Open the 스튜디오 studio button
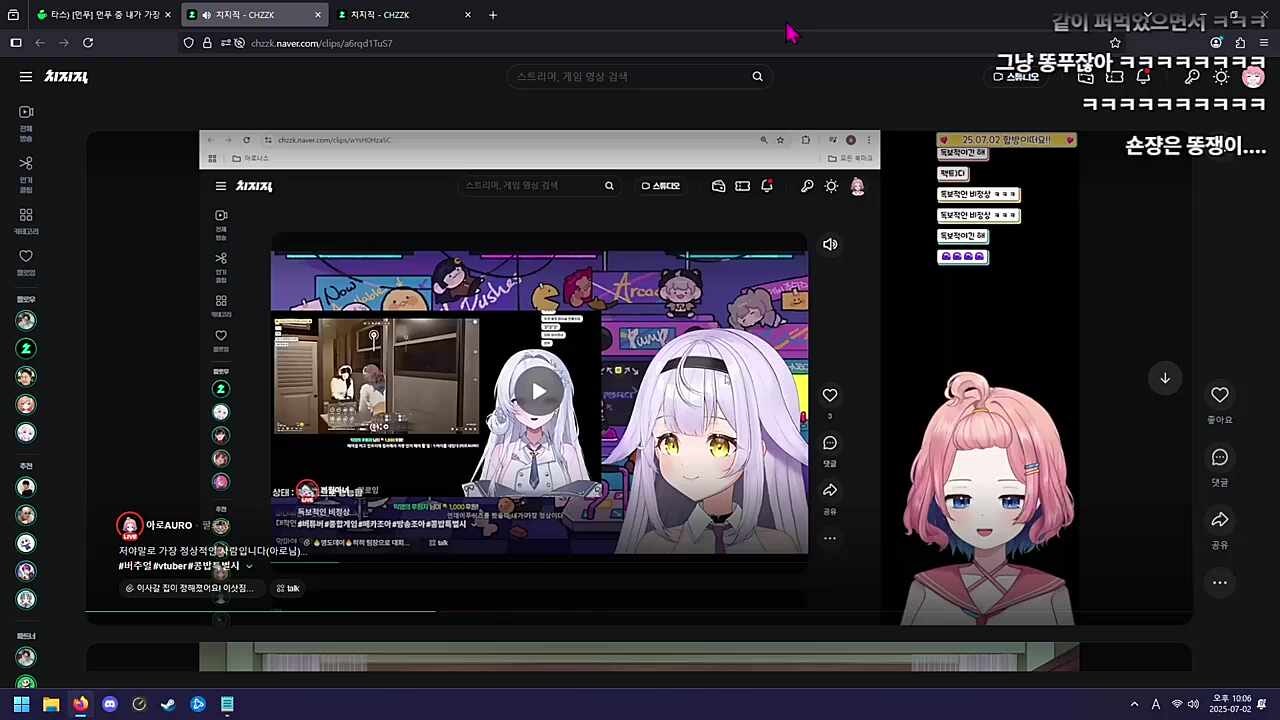Screen dimensions: 1280x720 pos(1016,77)
